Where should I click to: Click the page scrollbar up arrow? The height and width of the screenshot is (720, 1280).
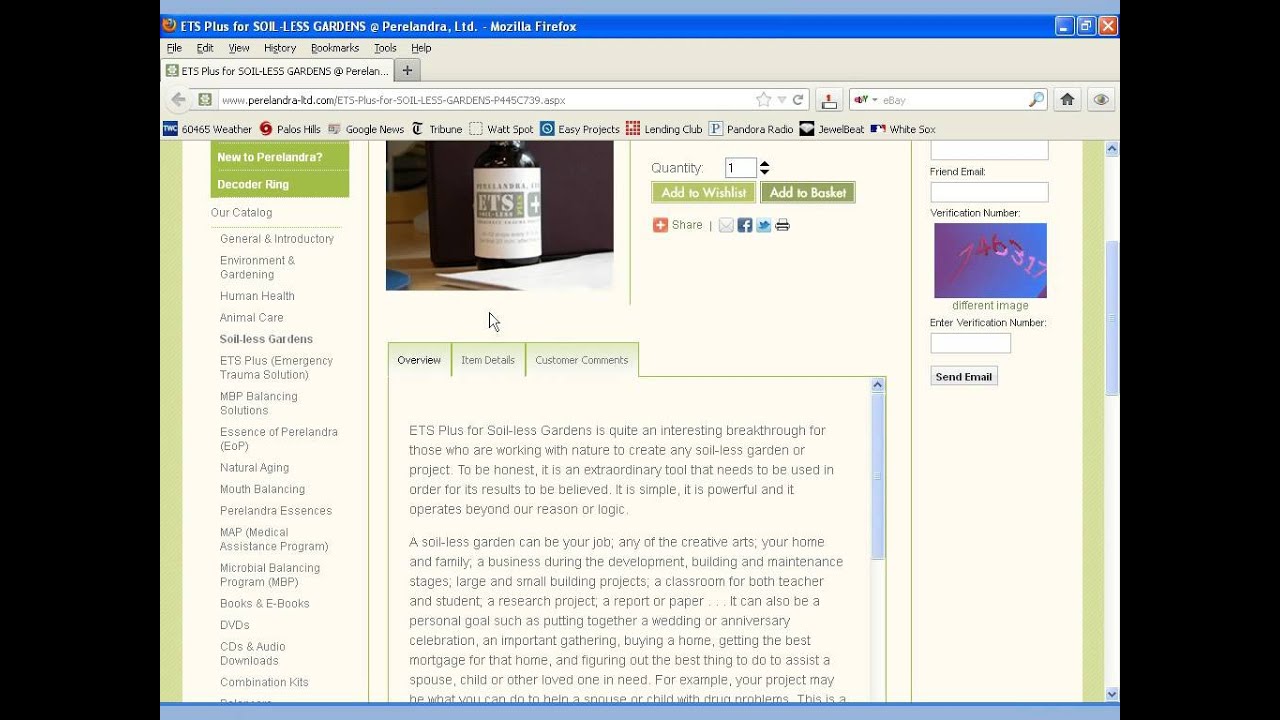1111,149
